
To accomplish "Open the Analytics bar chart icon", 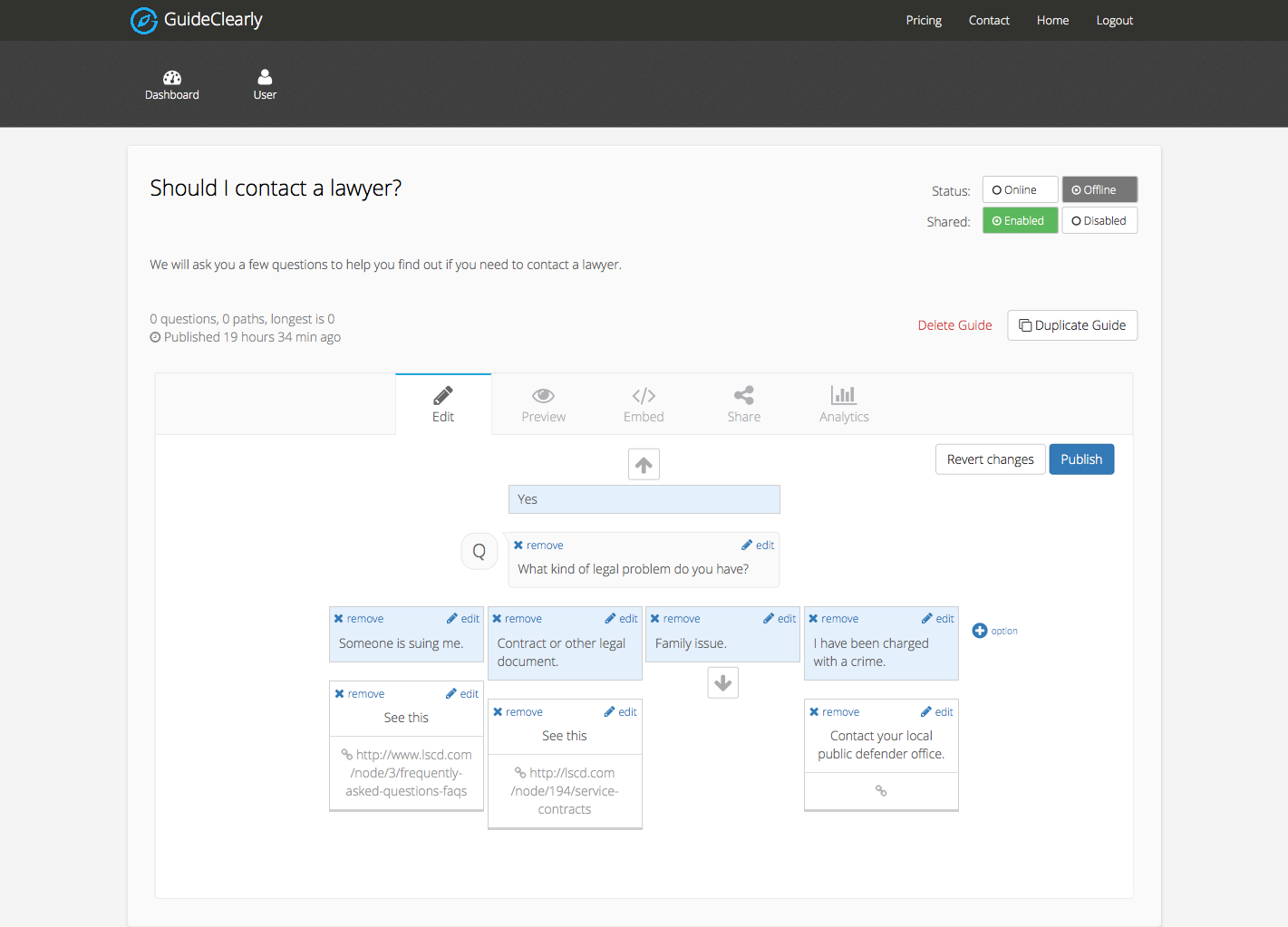I will (x=843, y=395).
